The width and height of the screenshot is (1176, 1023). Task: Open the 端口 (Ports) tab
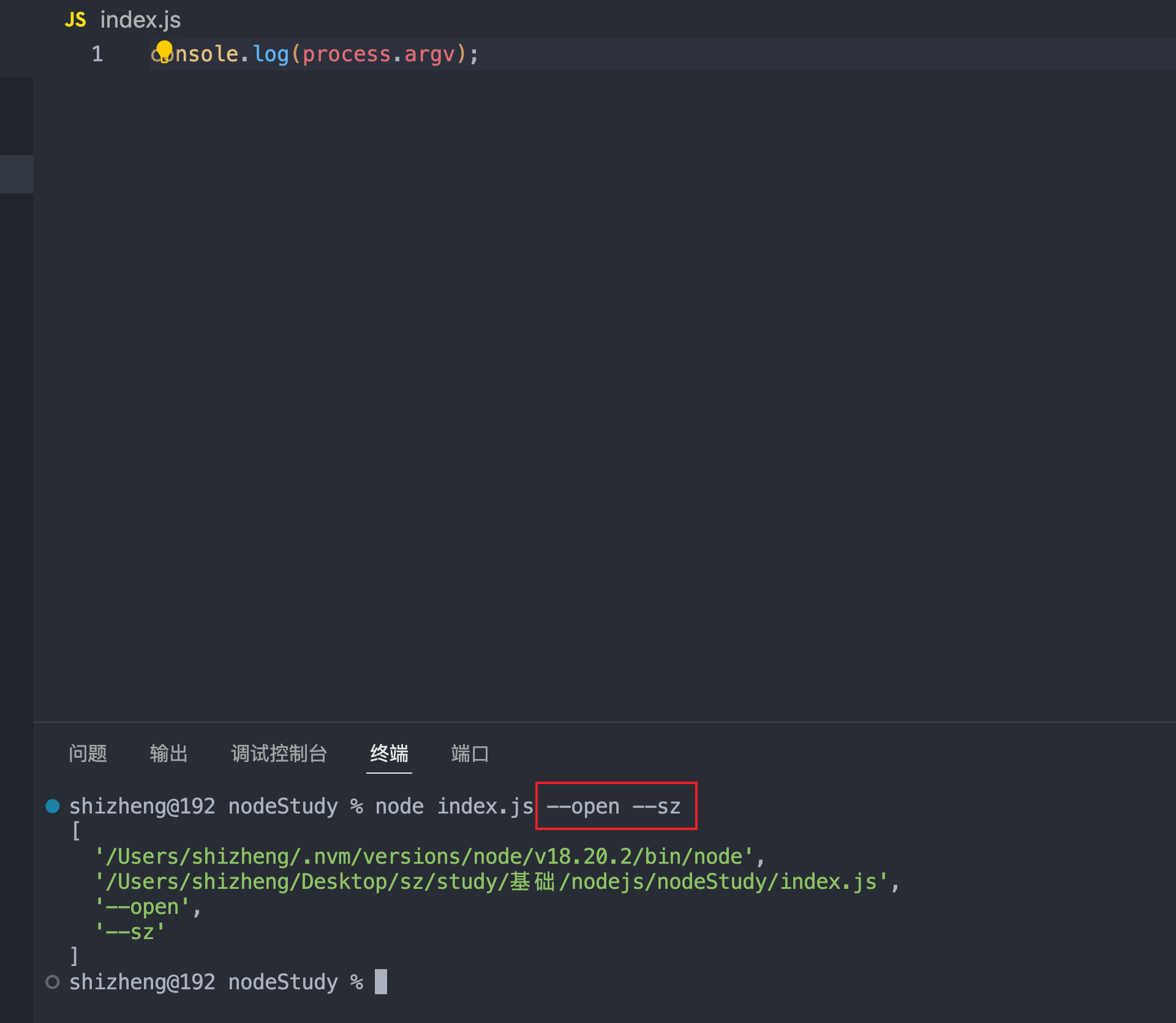point(470,753)
